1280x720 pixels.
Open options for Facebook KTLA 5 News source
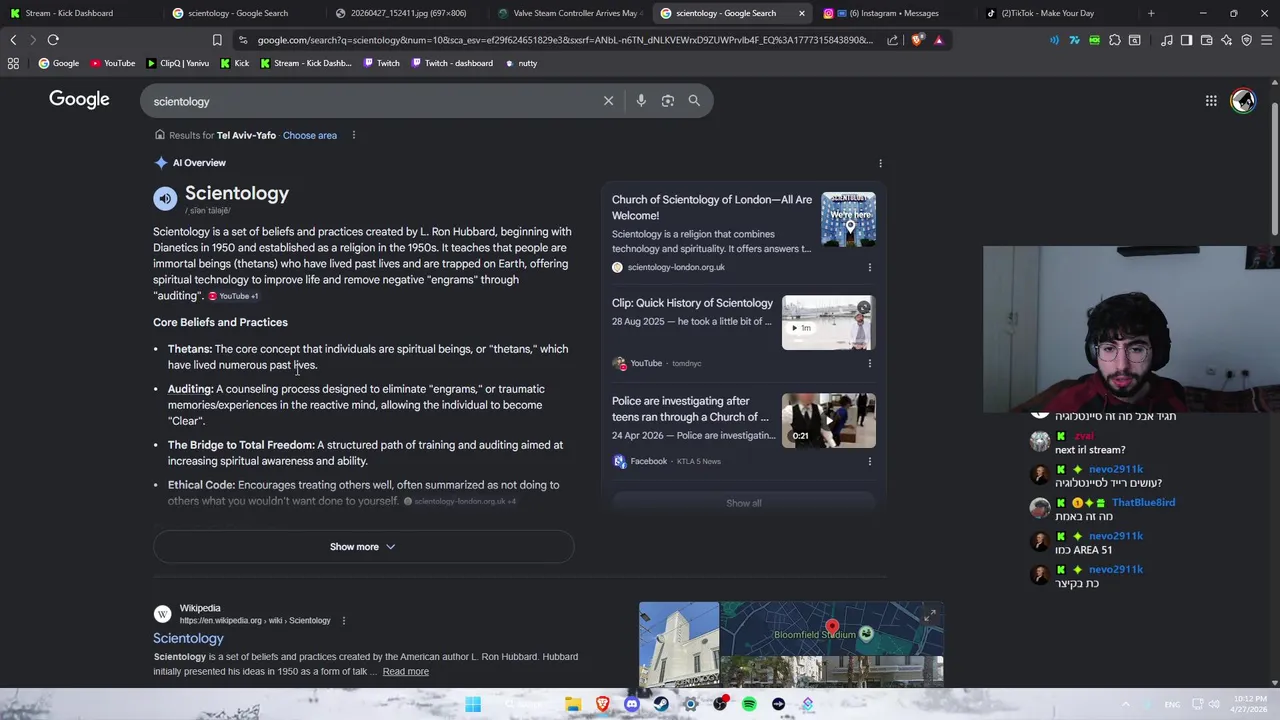[x=869, y=461]
